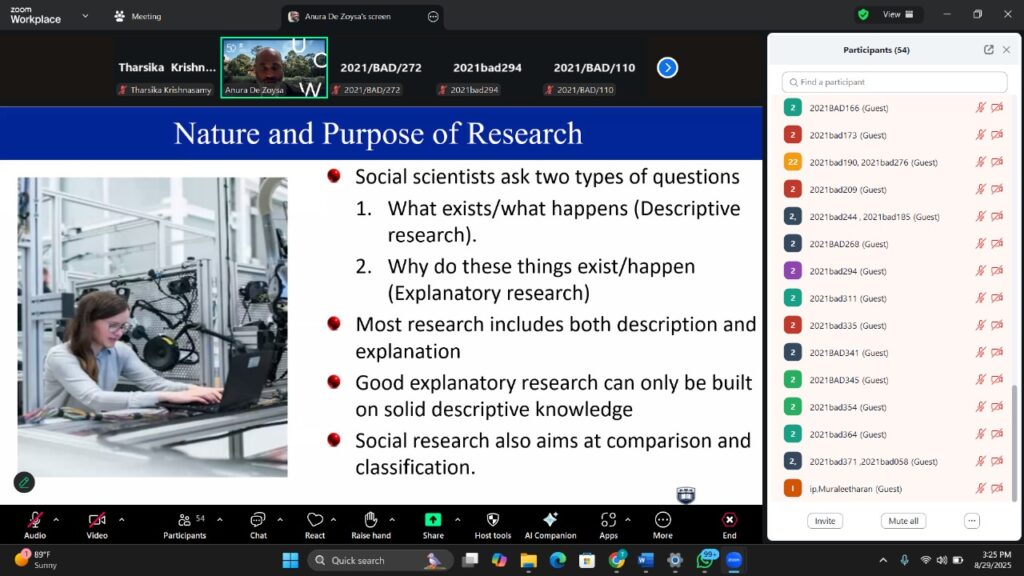Expand the Audio options arrow

56,519
